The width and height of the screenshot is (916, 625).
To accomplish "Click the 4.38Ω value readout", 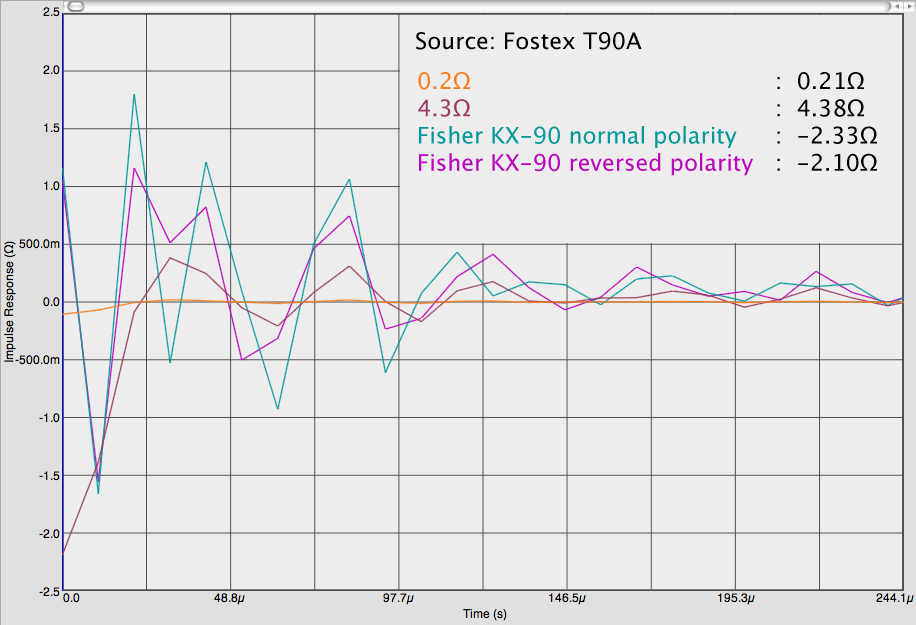I will pyautogui.click(x=831, y=108).
